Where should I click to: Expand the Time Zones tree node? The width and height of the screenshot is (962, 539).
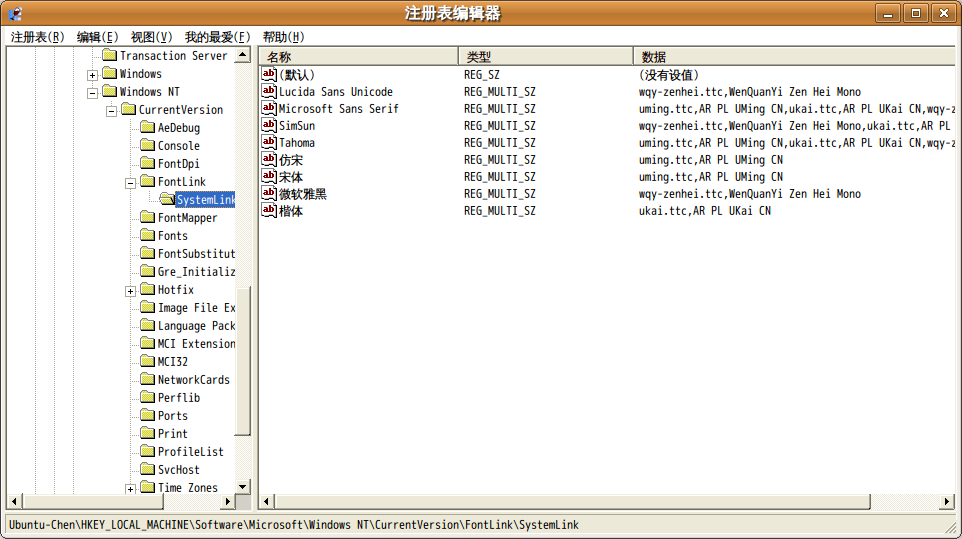point(130,489)
